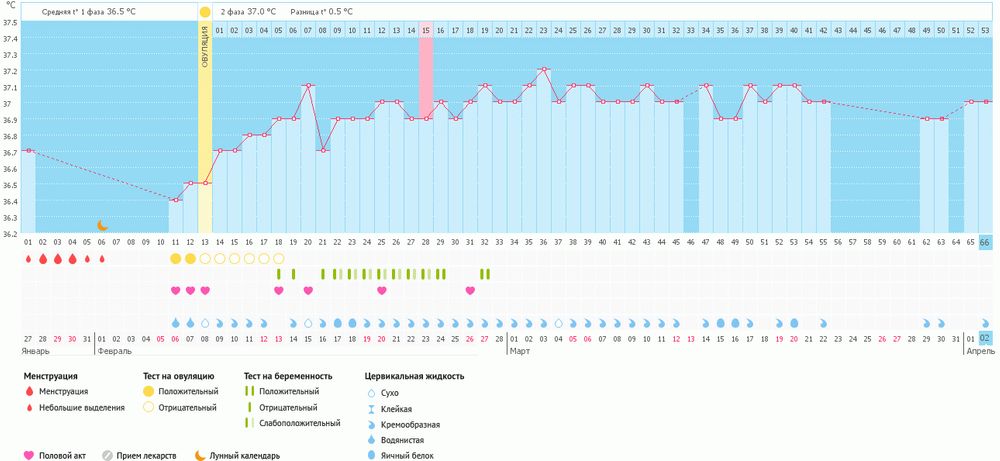Click the Клейкая cervical fluid legend icon
The height and width of the screenshot is (461, 1000).
tap(371, 409)
